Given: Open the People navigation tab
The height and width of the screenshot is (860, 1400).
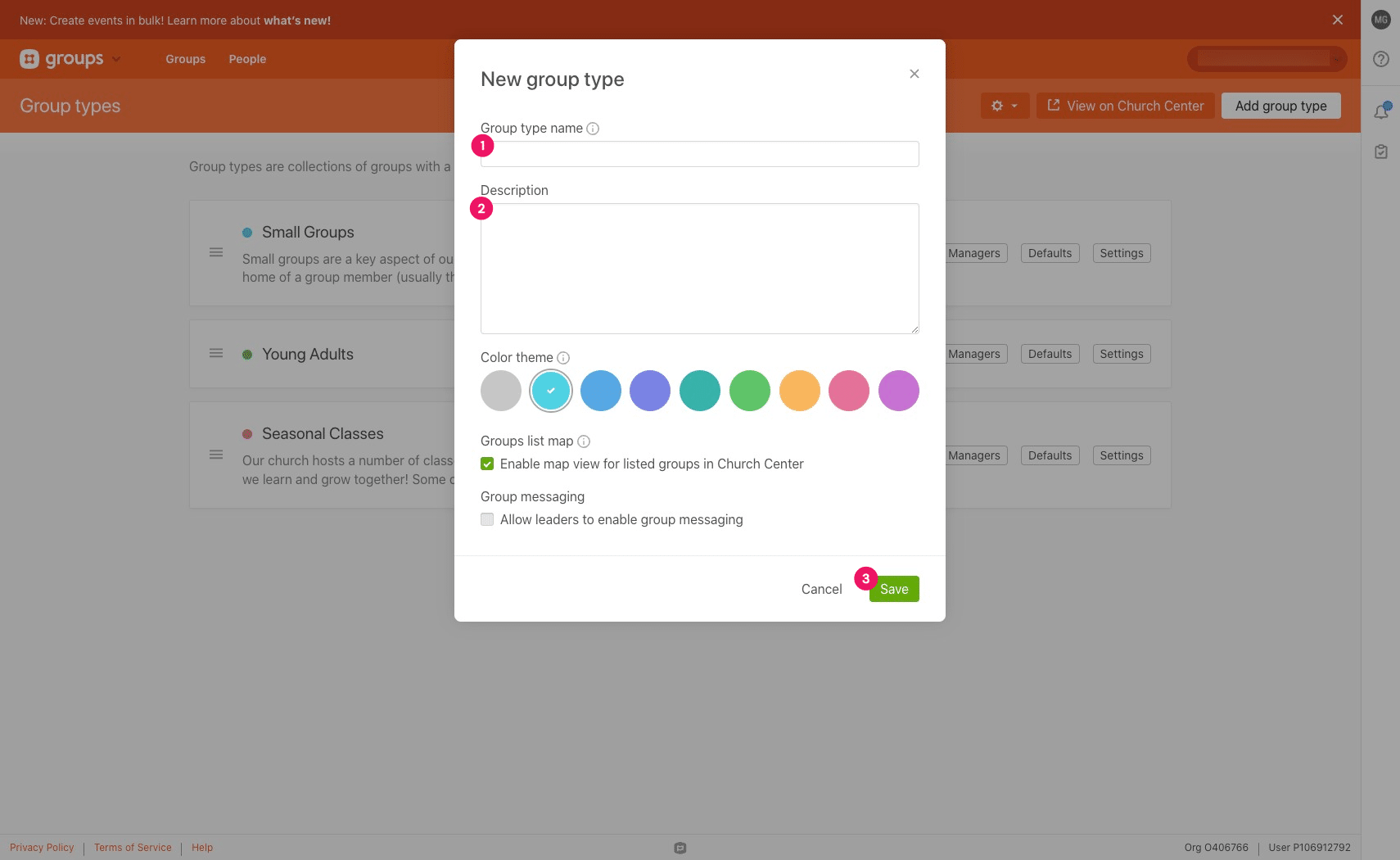Looking at the screenshot, I should 247,59.
